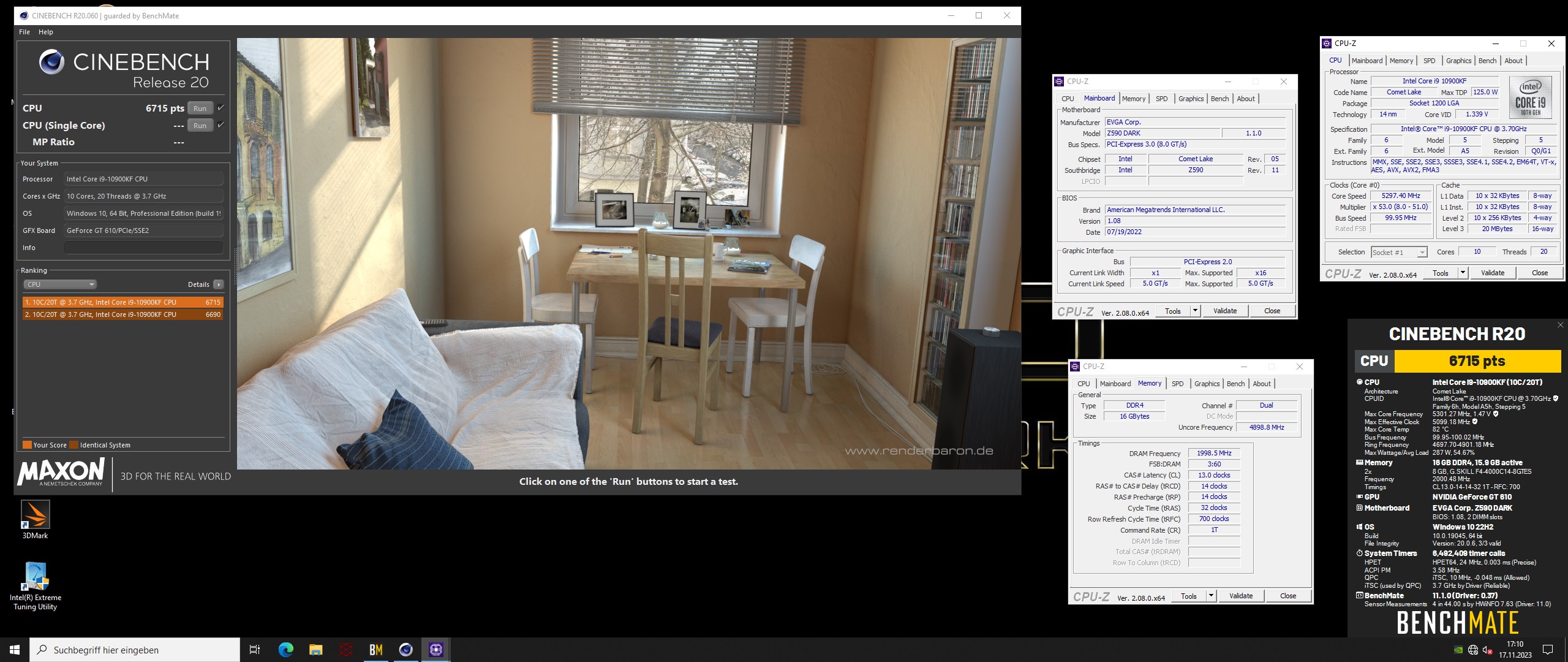Select Graphics tab in CPU-Z CPU window
Screen dimensions: 1568x662
point(1458,61)
